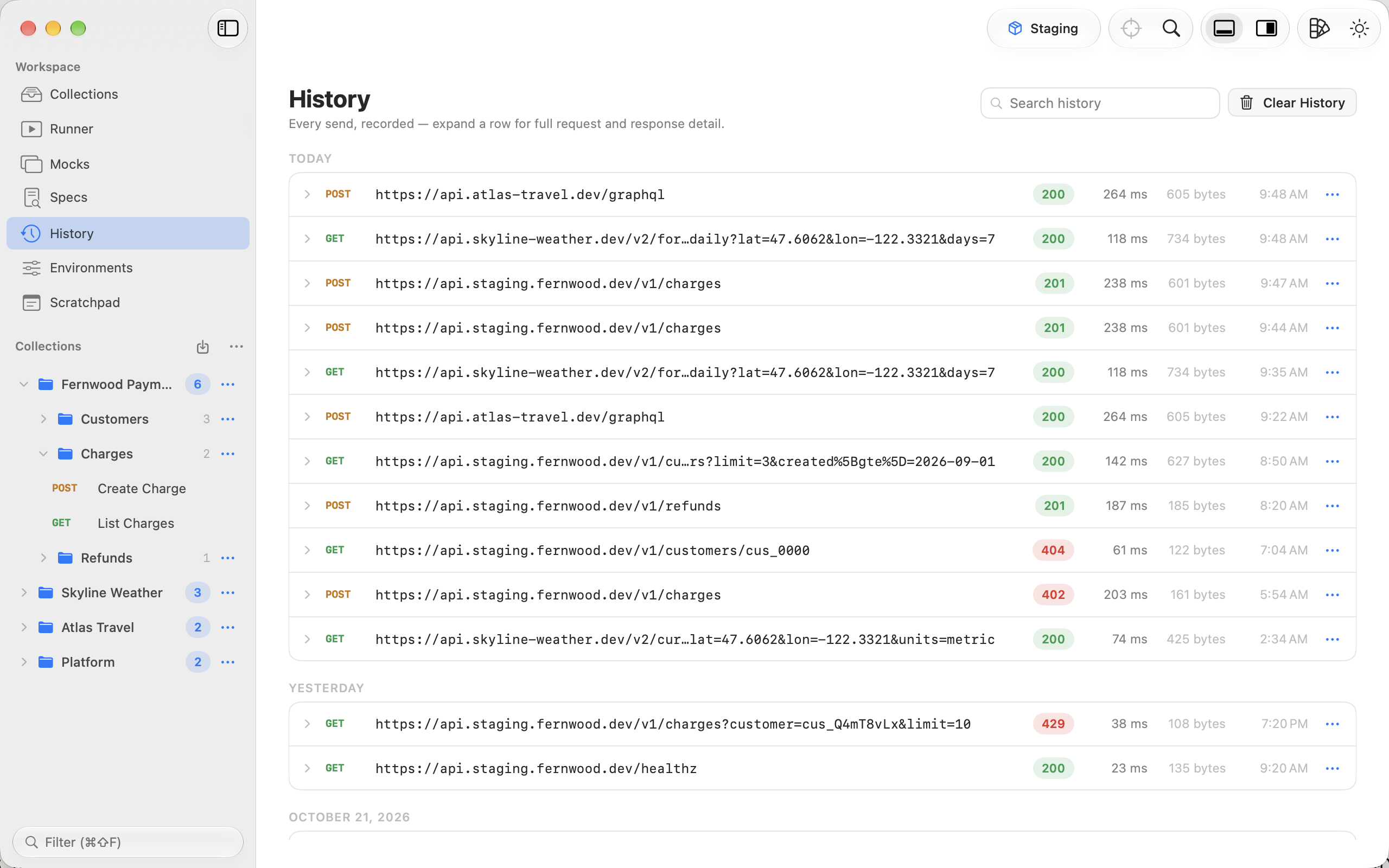
Task: Expand the Skyline Weather collection
Action: (x=23, y=593)
